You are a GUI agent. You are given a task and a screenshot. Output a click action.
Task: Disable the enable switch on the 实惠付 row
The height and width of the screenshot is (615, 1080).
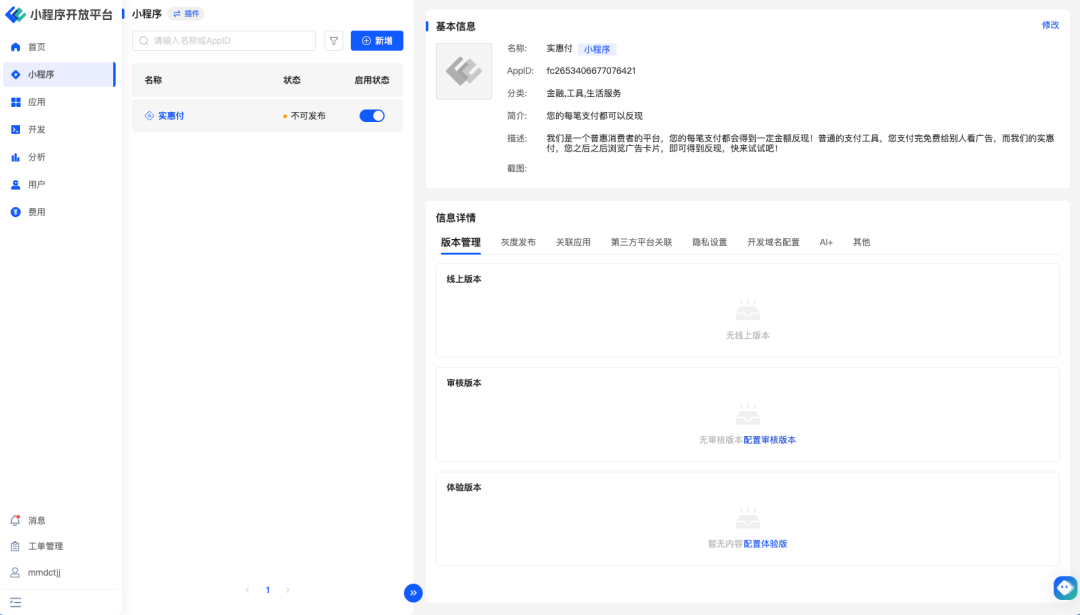pos(371,115)
